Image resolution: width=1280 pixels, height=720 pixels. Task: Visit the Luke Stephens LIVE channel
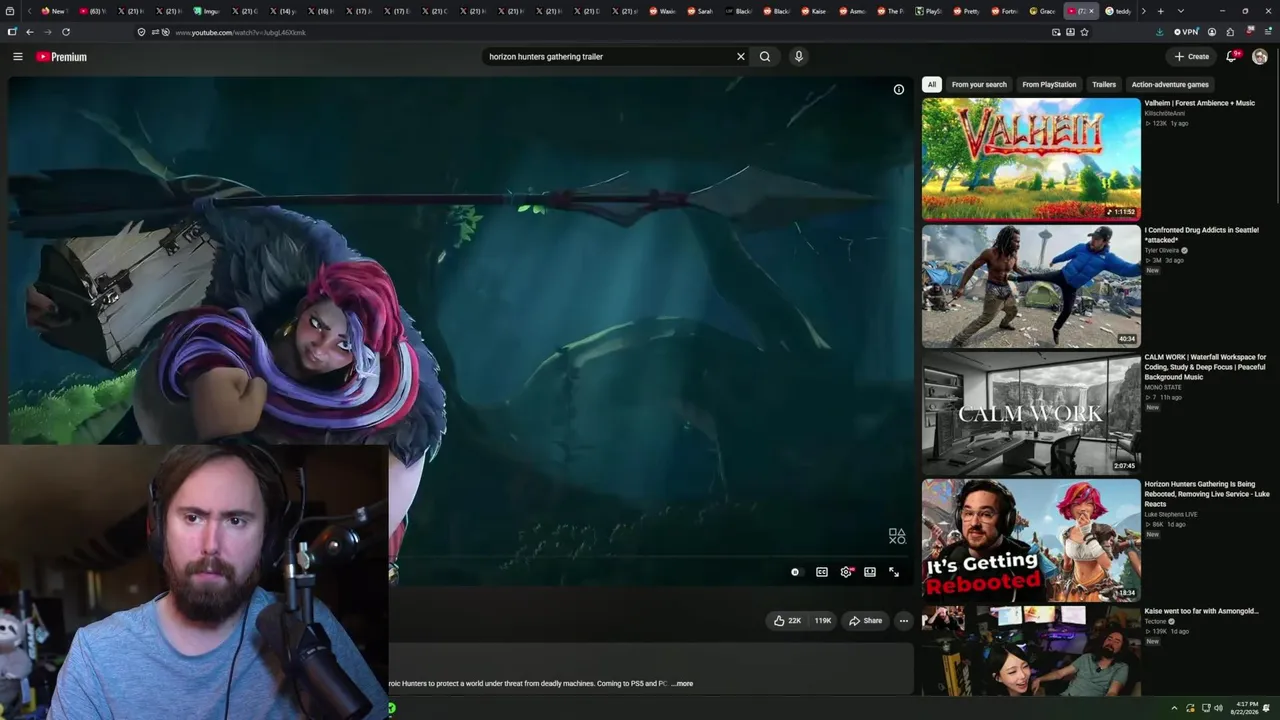coord(1171,514)
